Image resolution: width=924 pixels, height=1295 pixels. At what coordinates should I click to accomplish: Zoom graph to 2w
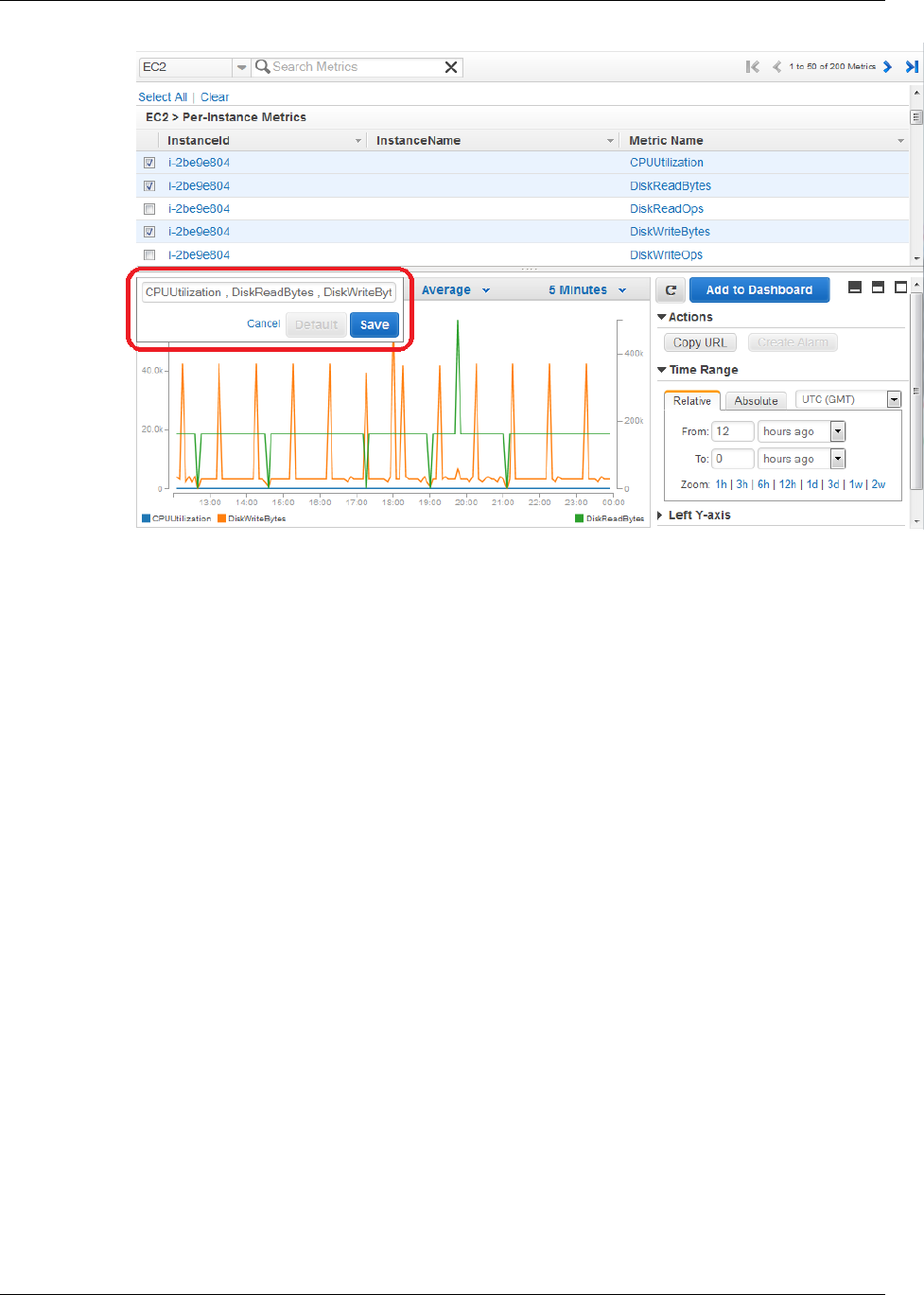(x=879, y=484)
